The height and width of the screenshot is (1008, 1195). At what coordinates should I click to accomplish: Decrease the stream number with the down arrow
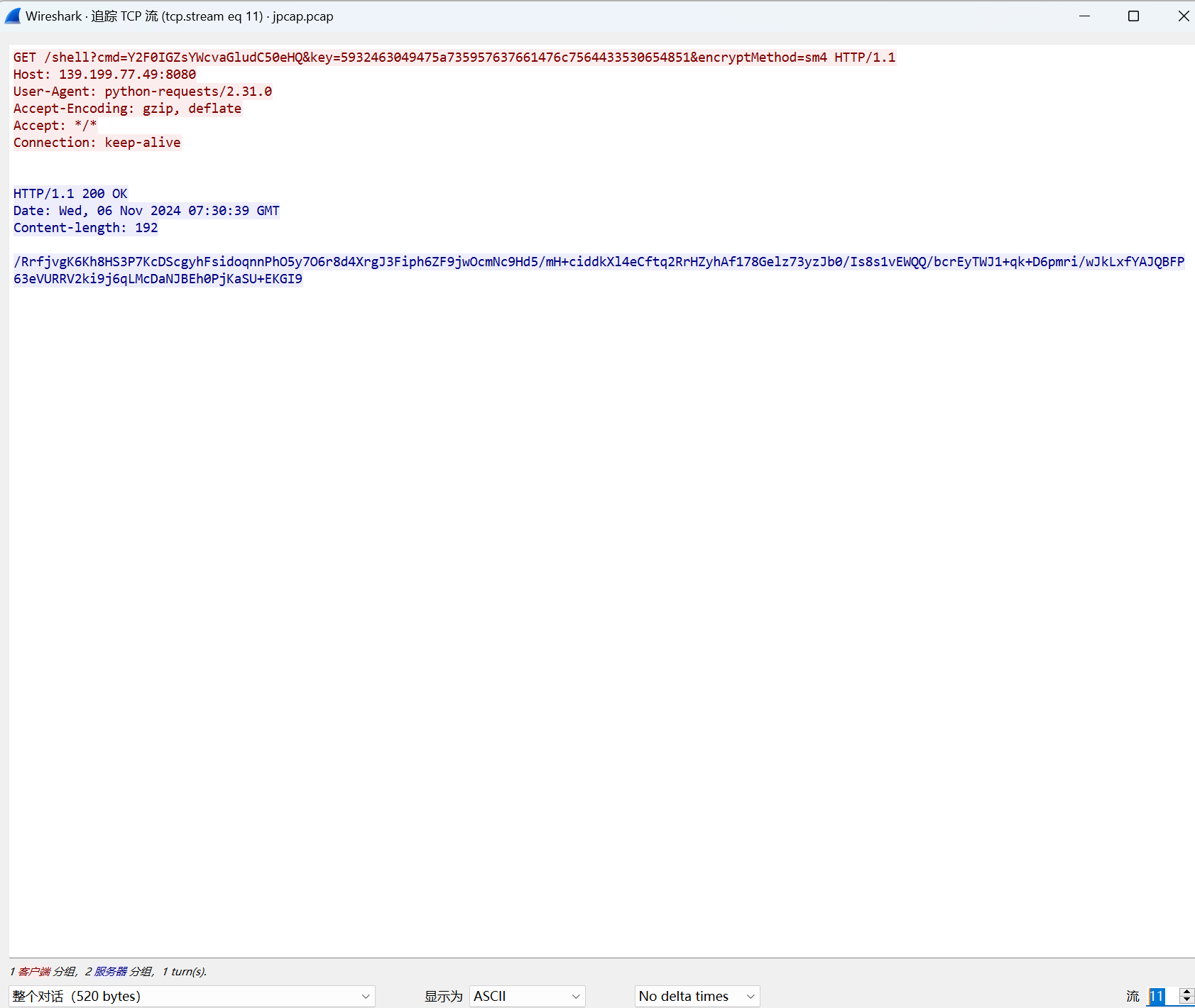point(1186,1000)
